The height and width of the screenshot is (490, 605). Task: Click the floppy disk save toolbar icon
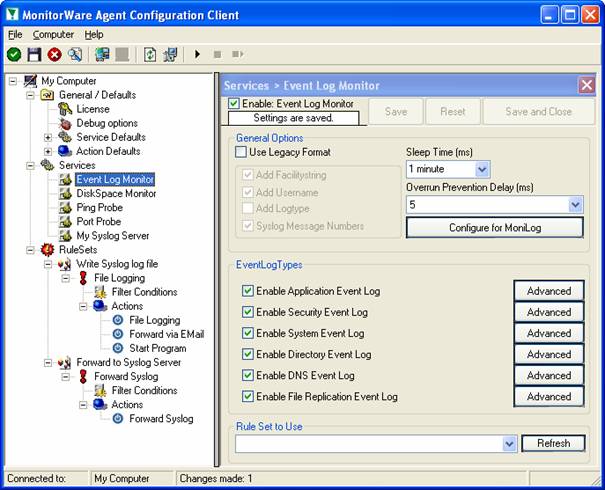click(x=34, y=54)
